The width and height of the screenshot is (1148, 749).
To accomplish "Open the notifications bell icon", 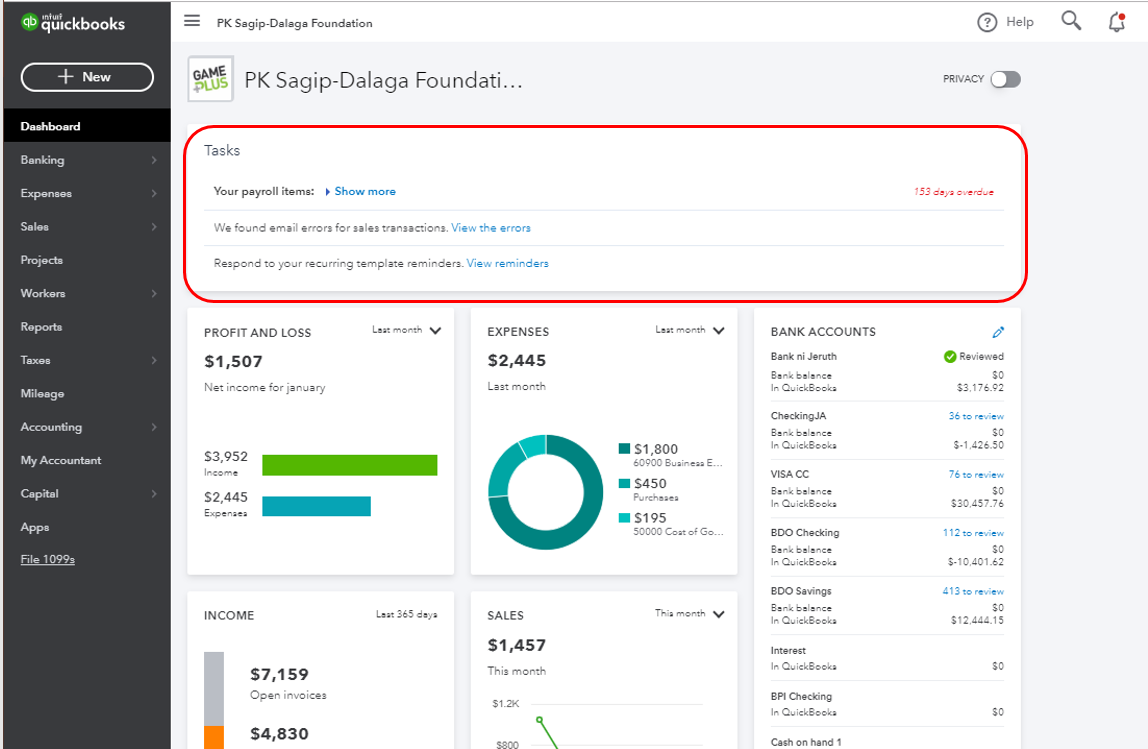I will 1117,22.
